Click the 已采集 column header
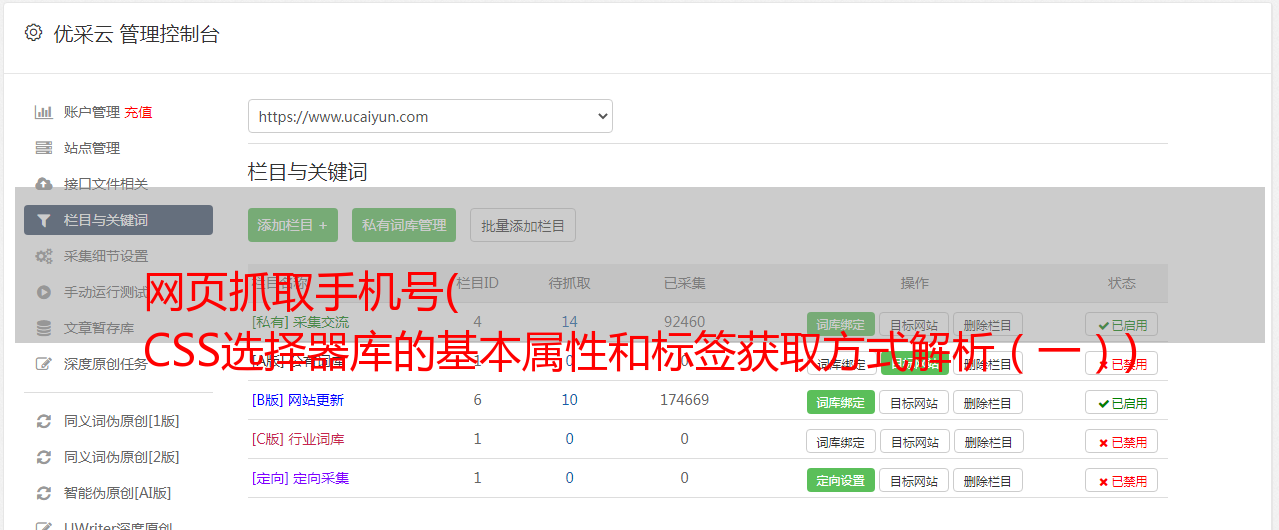Viewport: 1279px width, 530px height. coord(685,283)
